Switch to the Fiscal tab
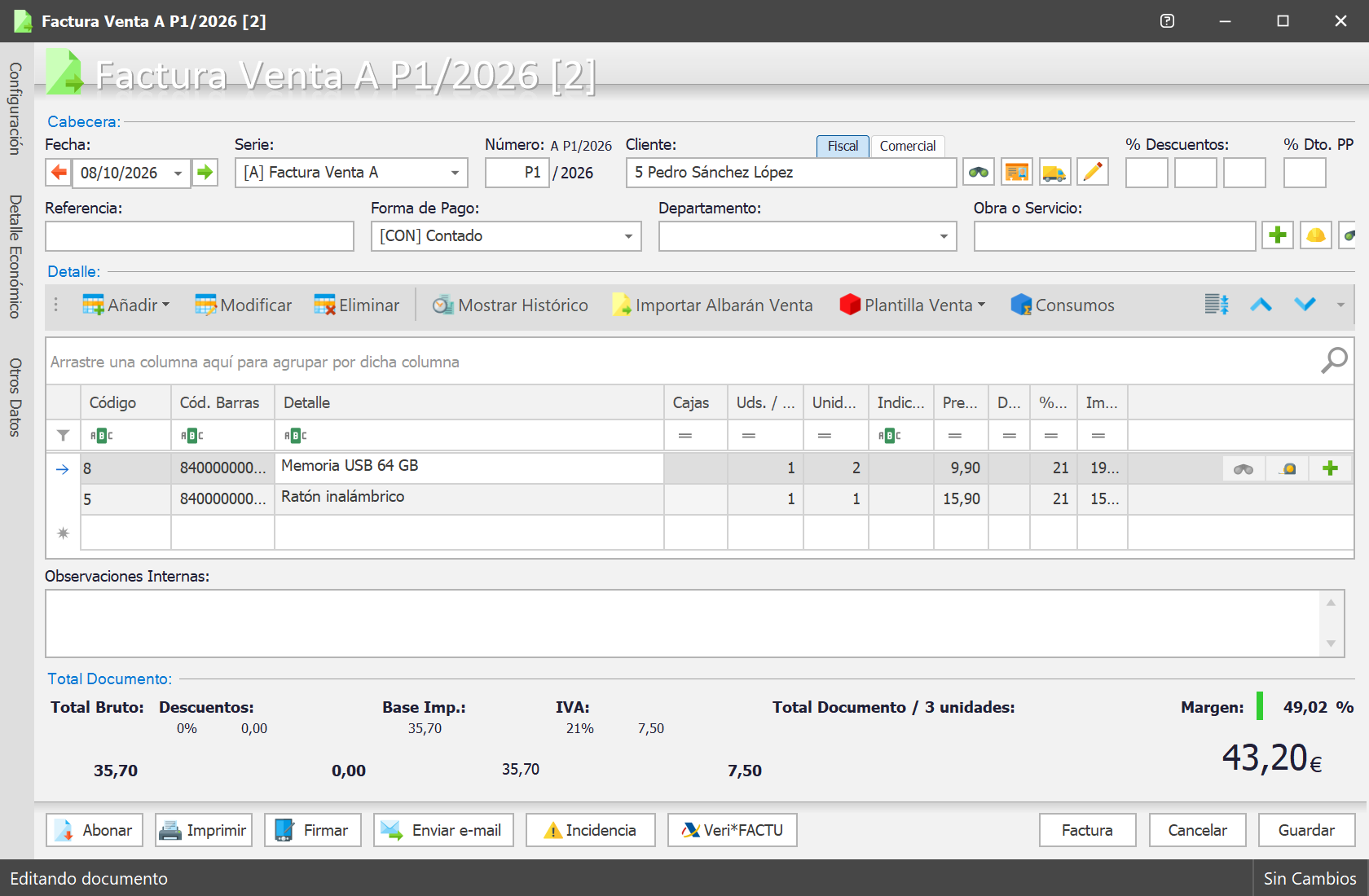The height and width of the screenshot is (896, 1369). click(843, 146)
